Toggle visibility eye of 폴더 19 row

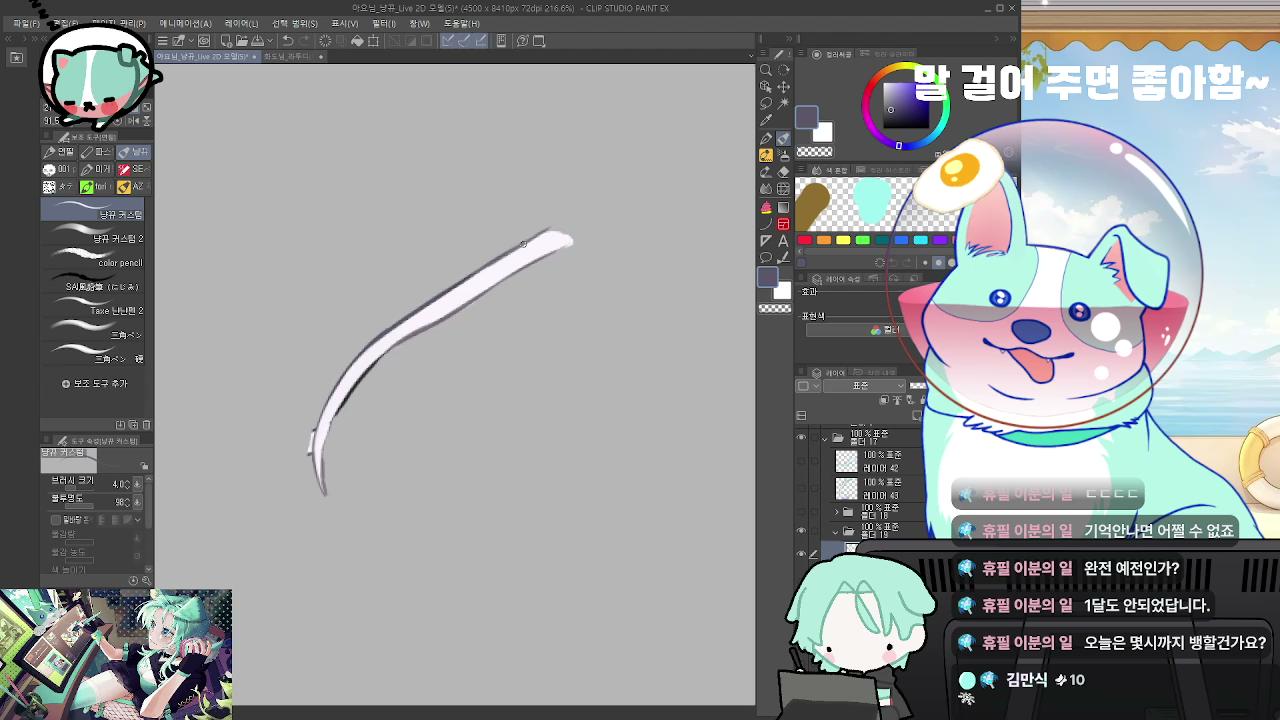click(x=801, y=530)
